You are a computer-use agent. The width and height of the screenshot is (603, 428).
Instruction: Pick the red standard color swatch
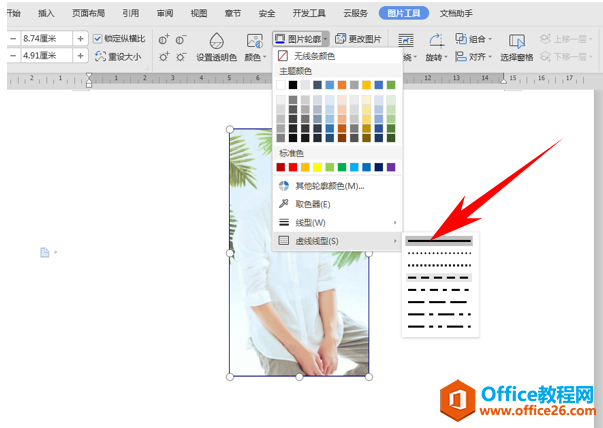click(x=293, y=167)
